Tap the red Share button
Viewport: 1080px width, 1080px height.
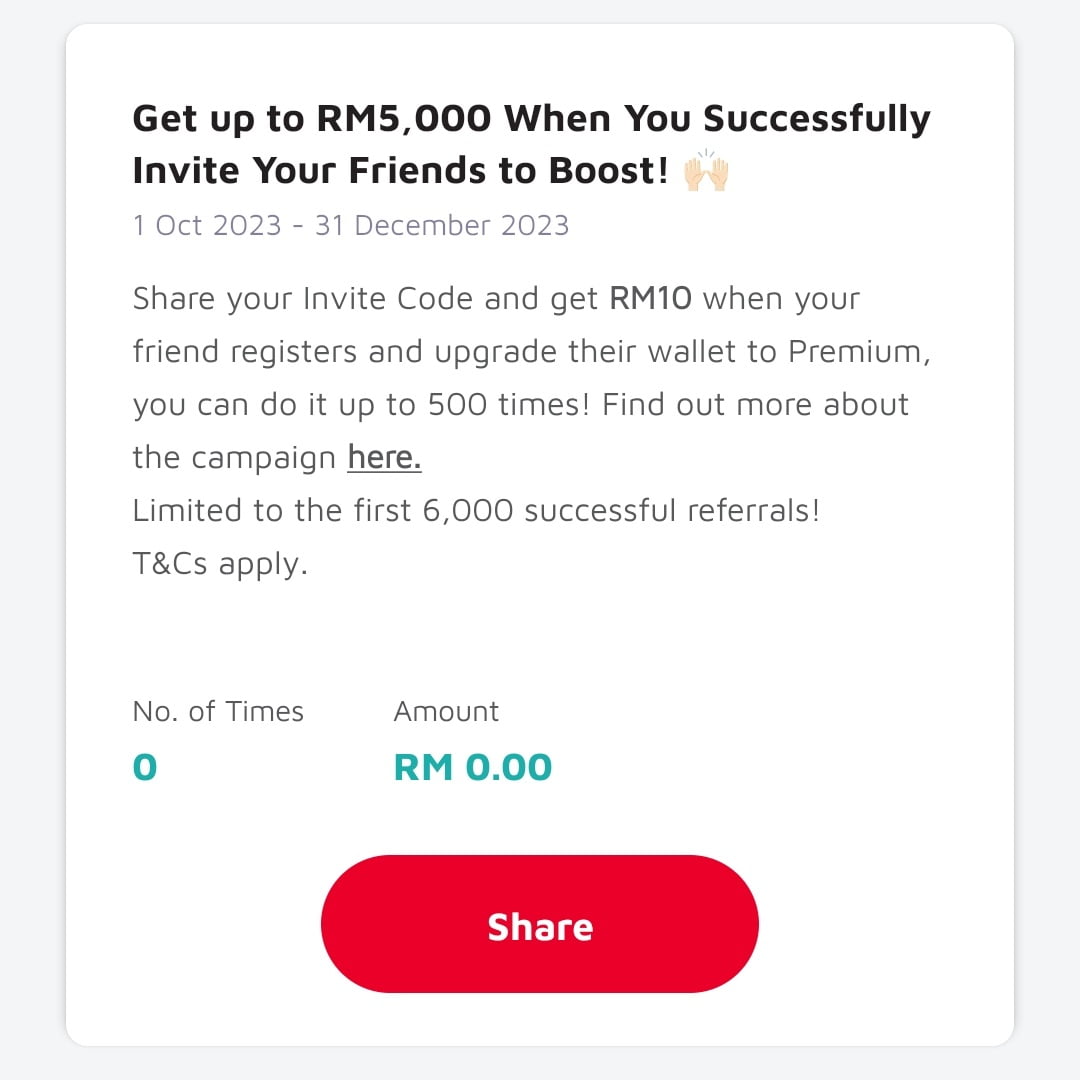[x=539, y=924]
